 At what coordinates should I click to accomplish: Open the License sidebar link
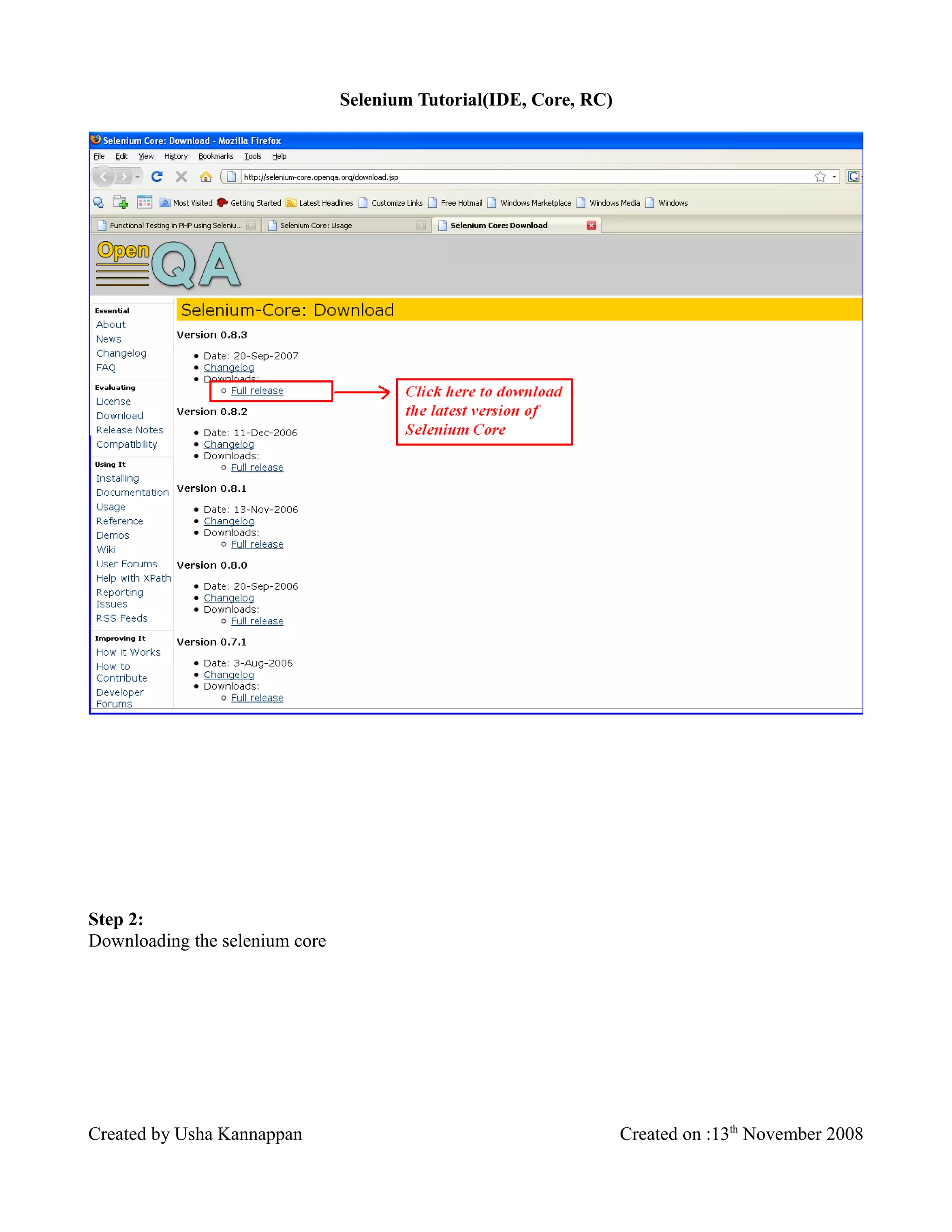(113, 402)
